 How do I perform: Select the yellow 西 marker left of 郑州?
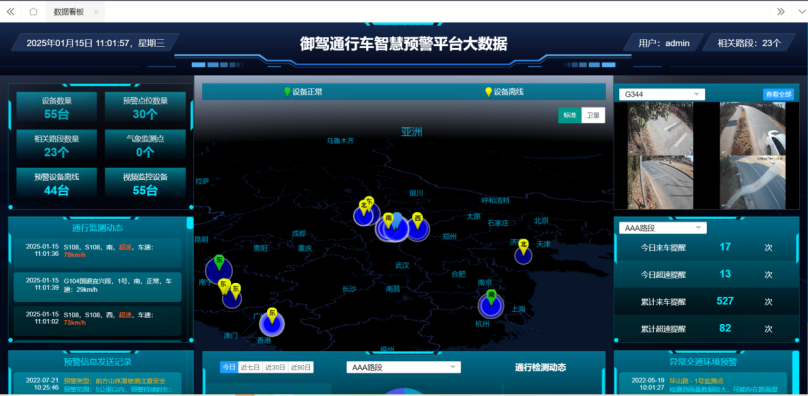pos(417,221)
